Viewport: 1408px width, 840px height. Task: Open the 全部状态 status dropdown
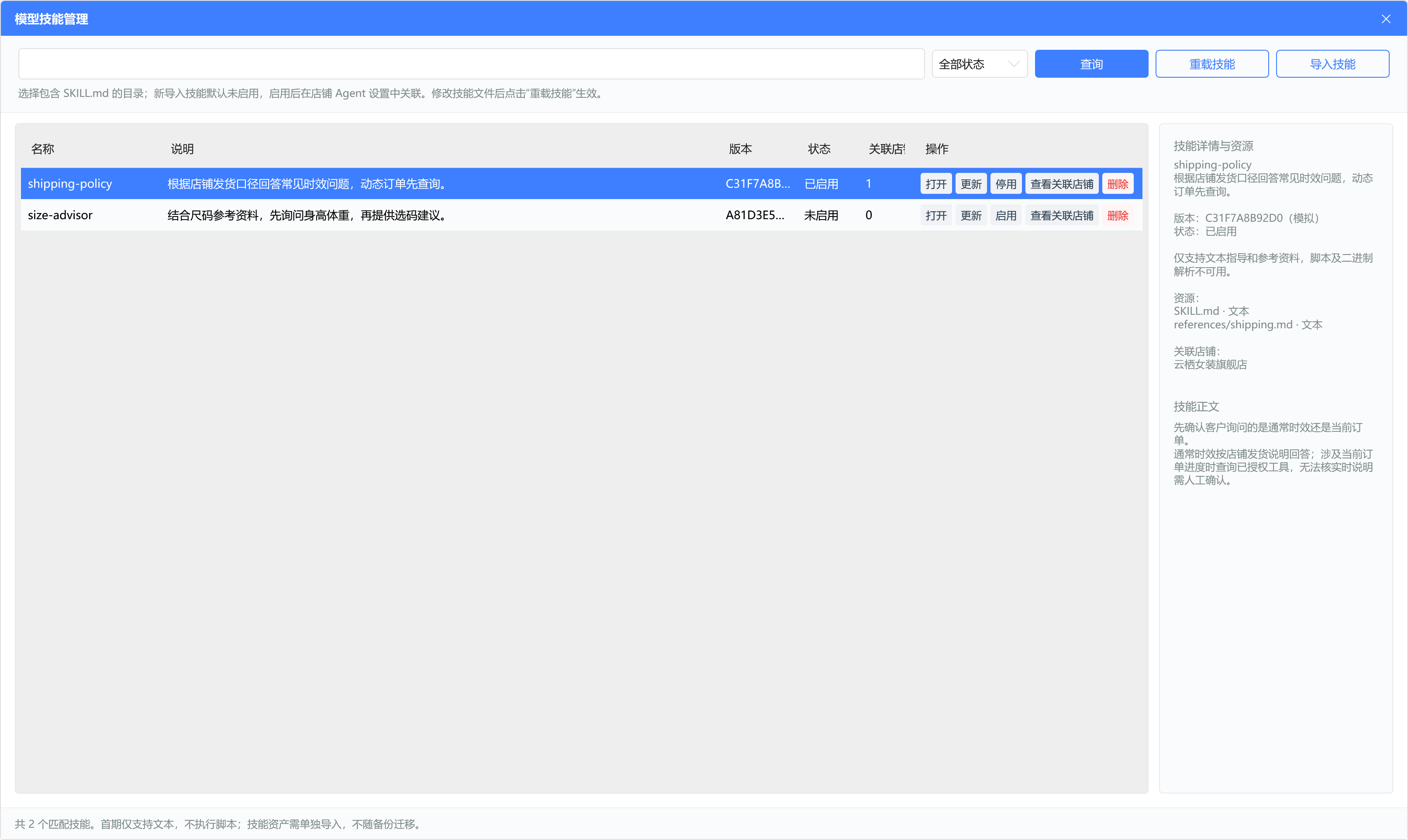(x=980, y=64)
